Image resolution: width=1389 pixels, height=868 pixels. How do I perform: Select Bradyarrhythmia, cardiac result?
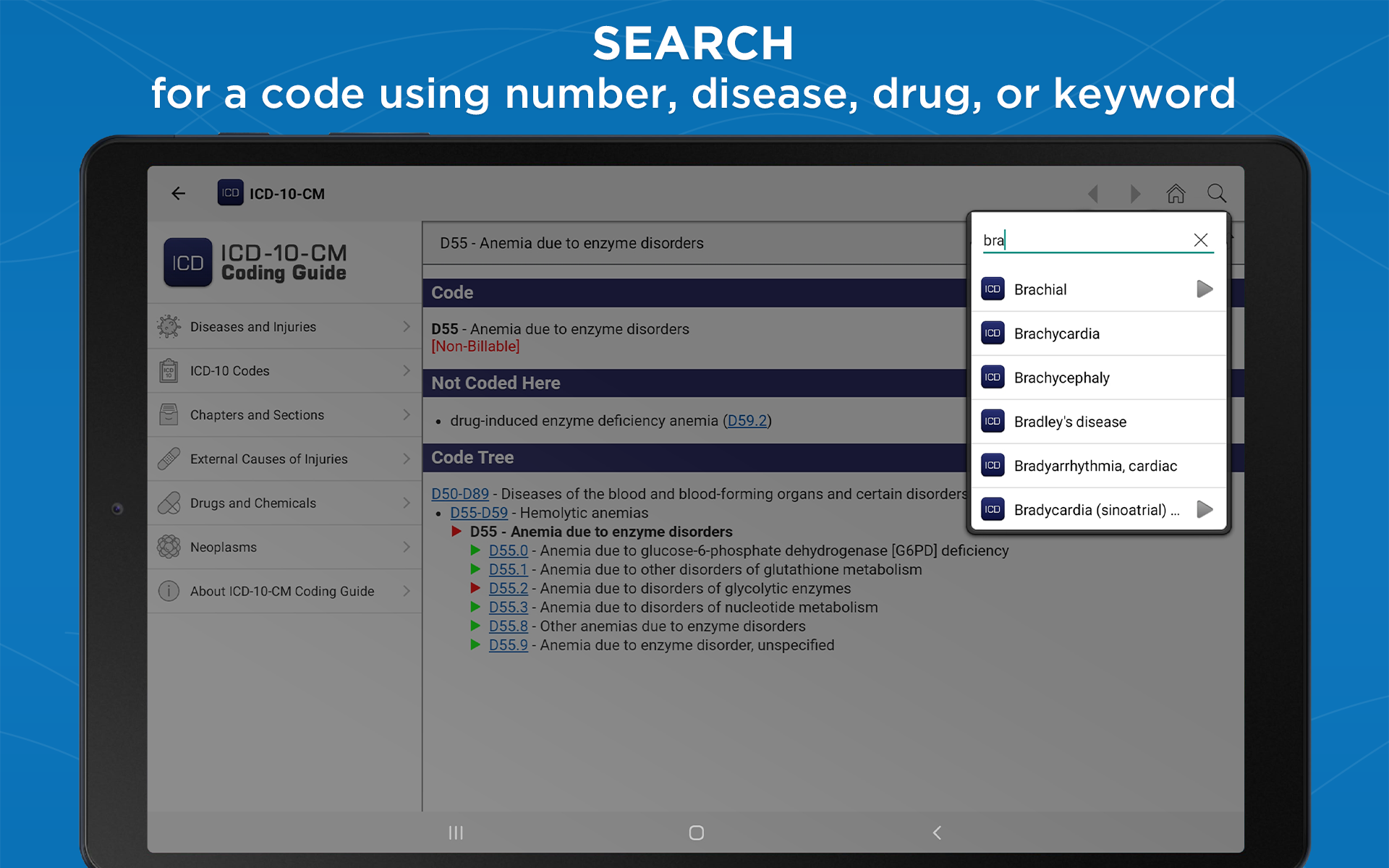[1098, 466]
